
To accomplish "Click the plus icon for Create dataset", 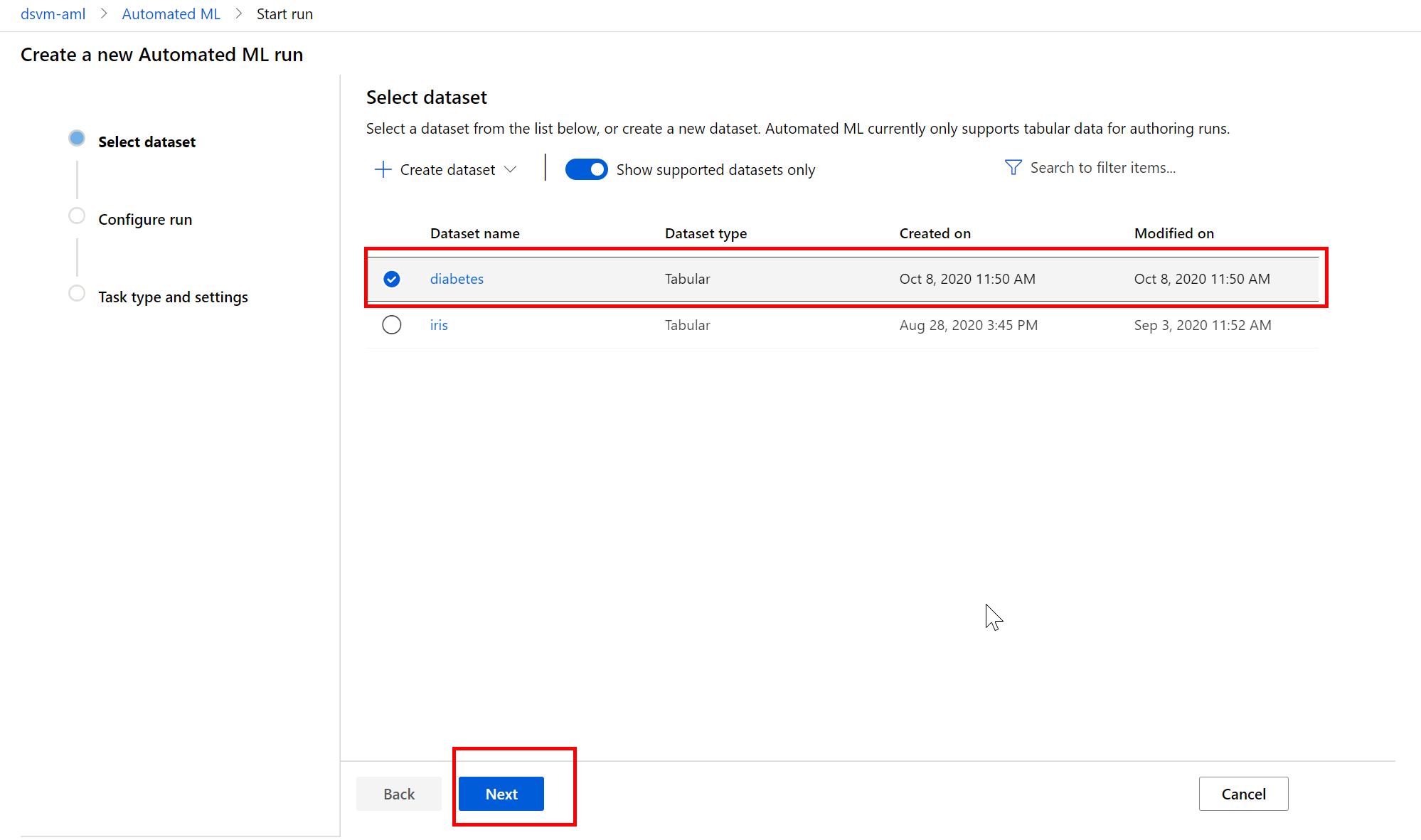I will 383,169.
